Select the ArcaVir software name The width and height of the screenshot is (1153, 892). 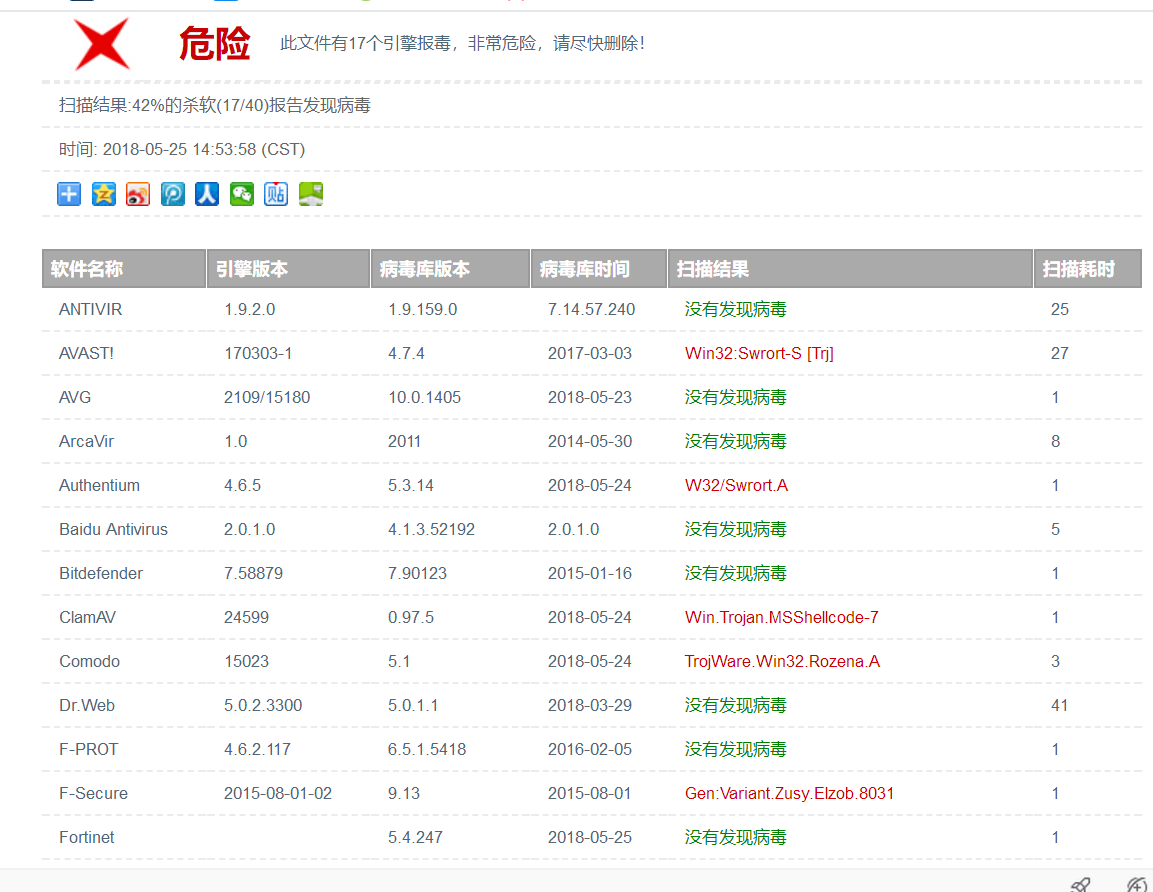click(86, 442)
